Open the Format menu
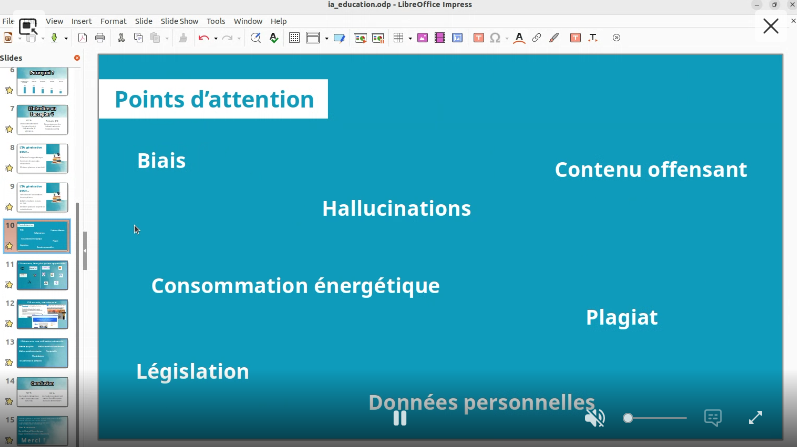The width and height of the screenshot is (797, 447). pyautogui.click(x=113, y=21)
